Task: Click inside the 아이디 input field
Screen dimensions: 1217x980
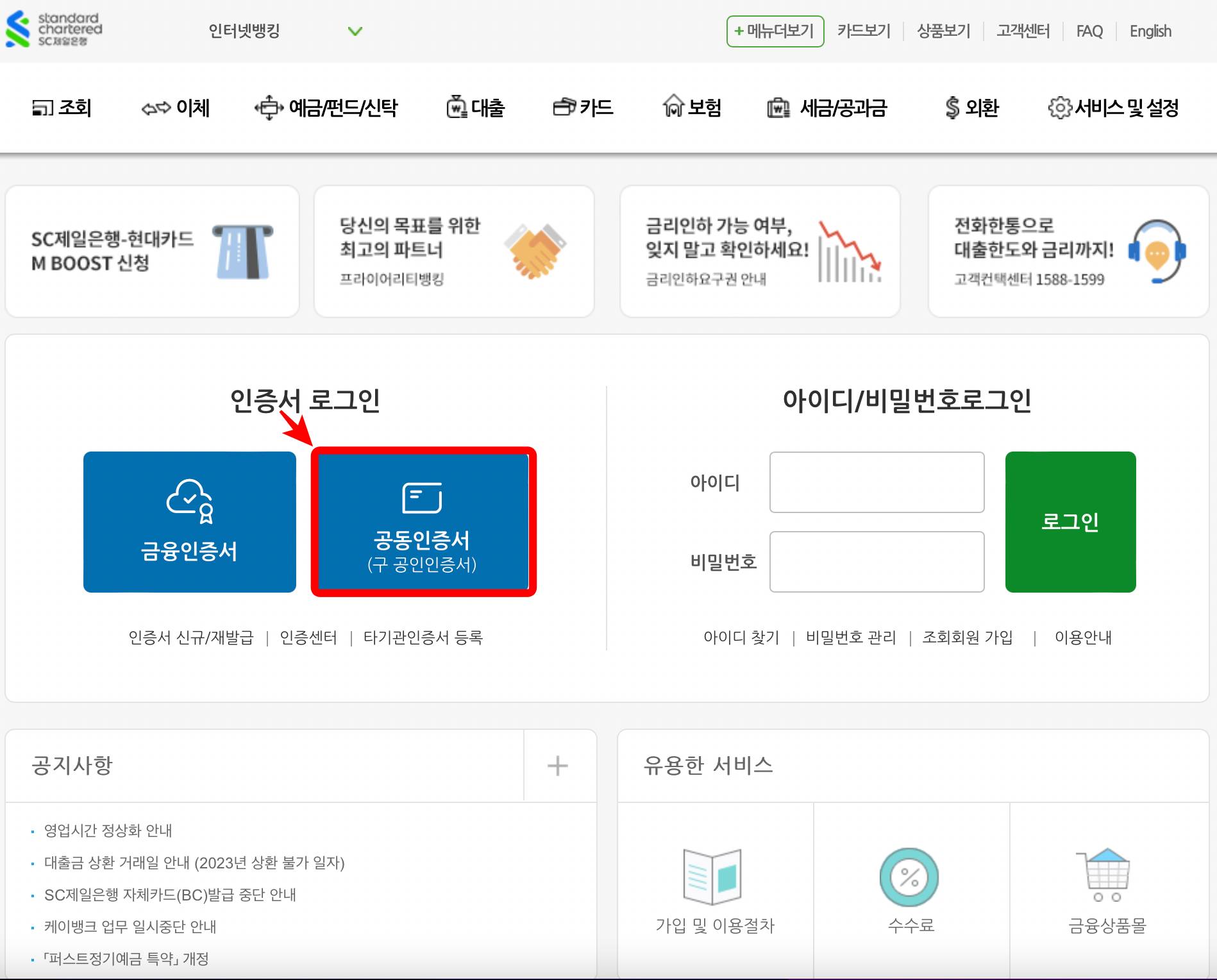Action: click(x=877, y=482)
